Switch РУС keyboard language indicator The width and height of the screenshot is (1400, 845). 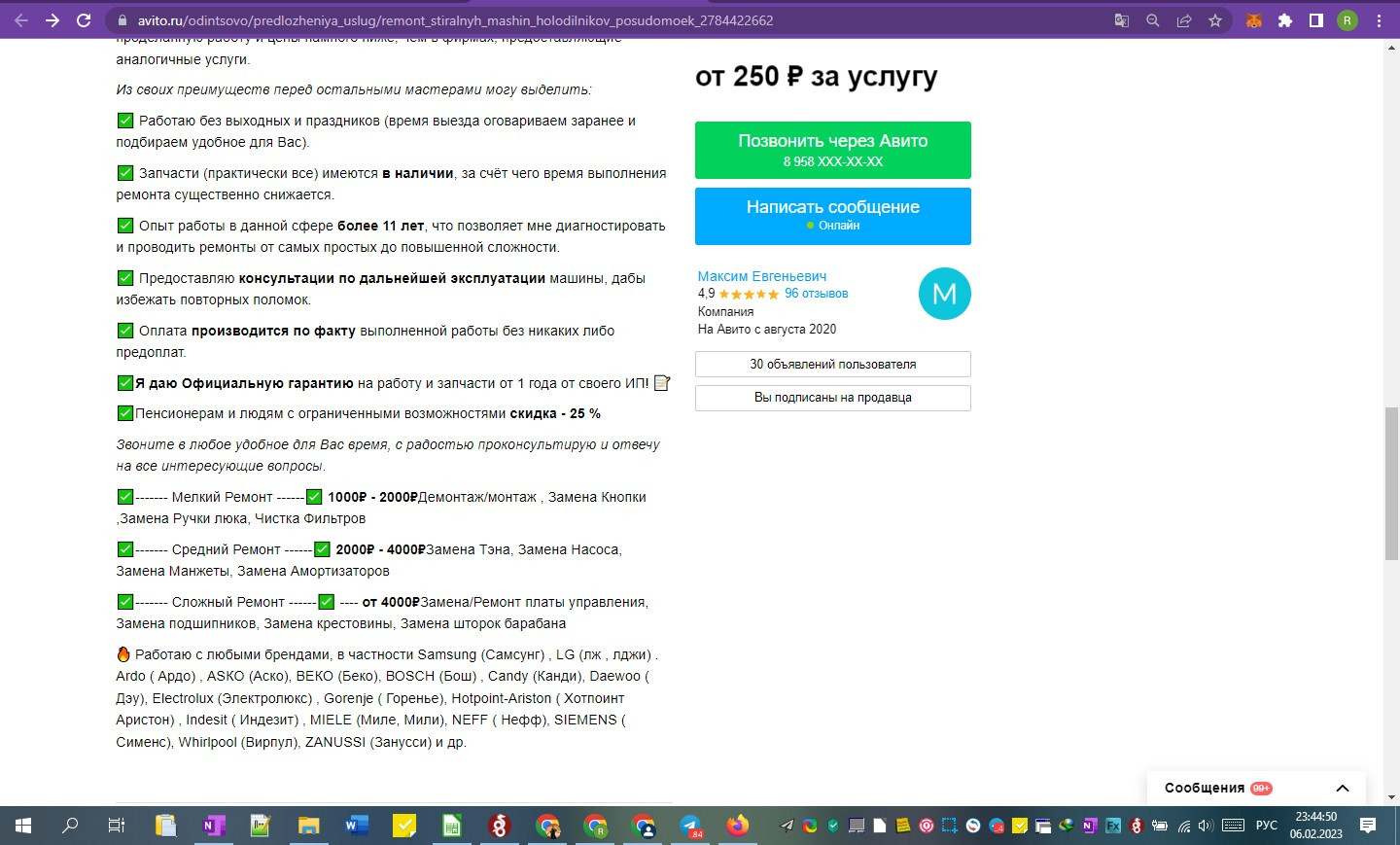[x=1267, y=826]
